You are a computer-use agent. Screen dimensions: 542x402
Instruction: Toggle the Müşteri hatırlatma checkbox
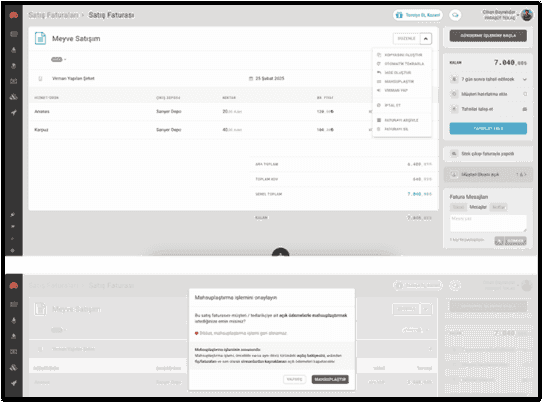point(525,94)
